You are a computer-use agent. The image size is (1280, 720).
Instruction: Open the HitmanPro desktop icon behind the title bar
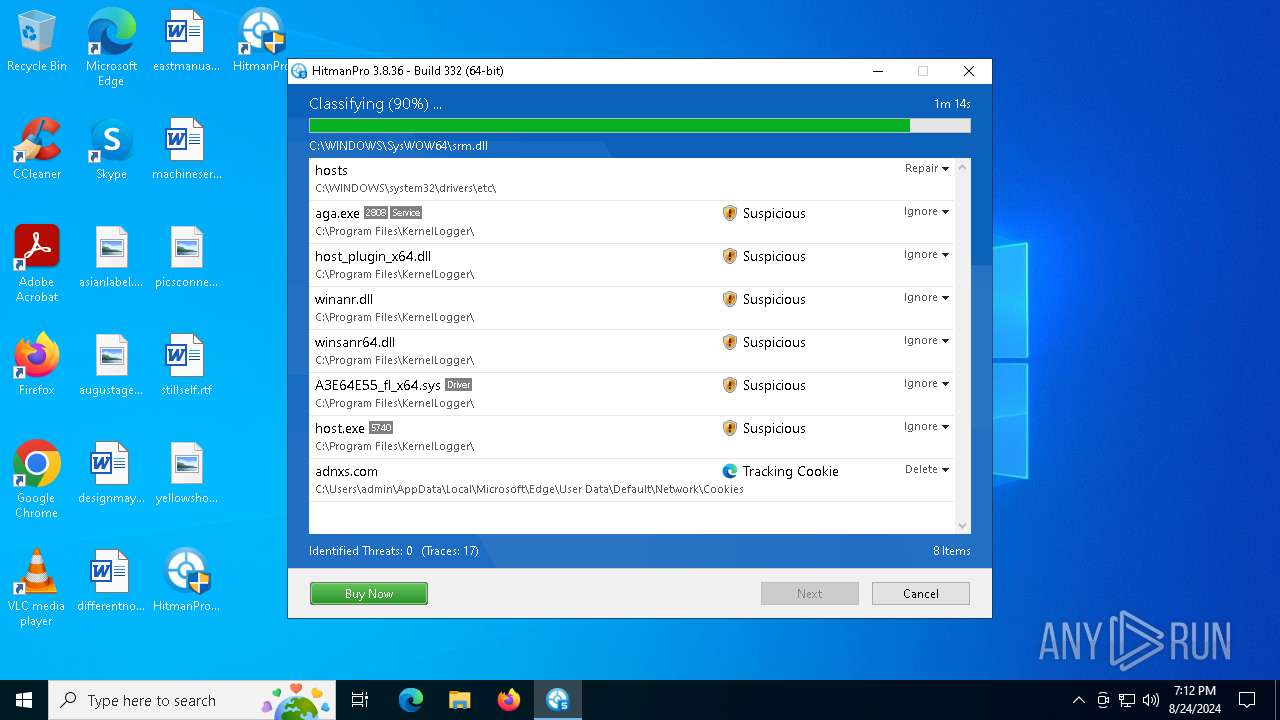[260, 42]
